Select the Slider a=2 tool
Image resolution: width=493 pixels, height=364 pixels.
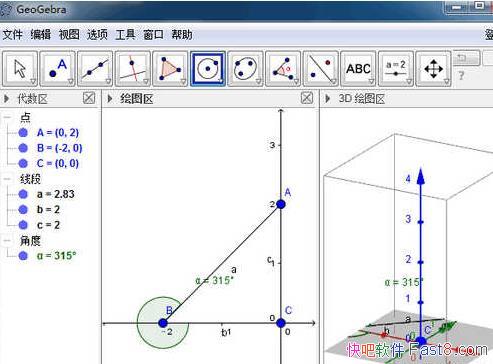pyautogui.click(x=396, y=69)
